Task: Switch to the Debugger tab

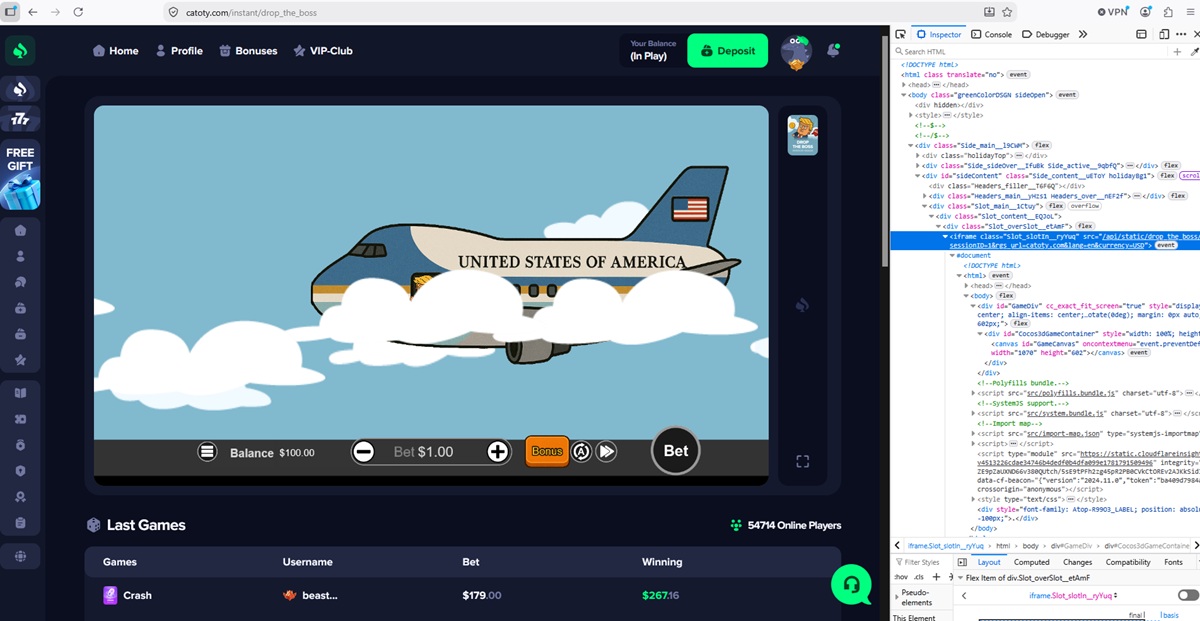Action: [1045, 34]
